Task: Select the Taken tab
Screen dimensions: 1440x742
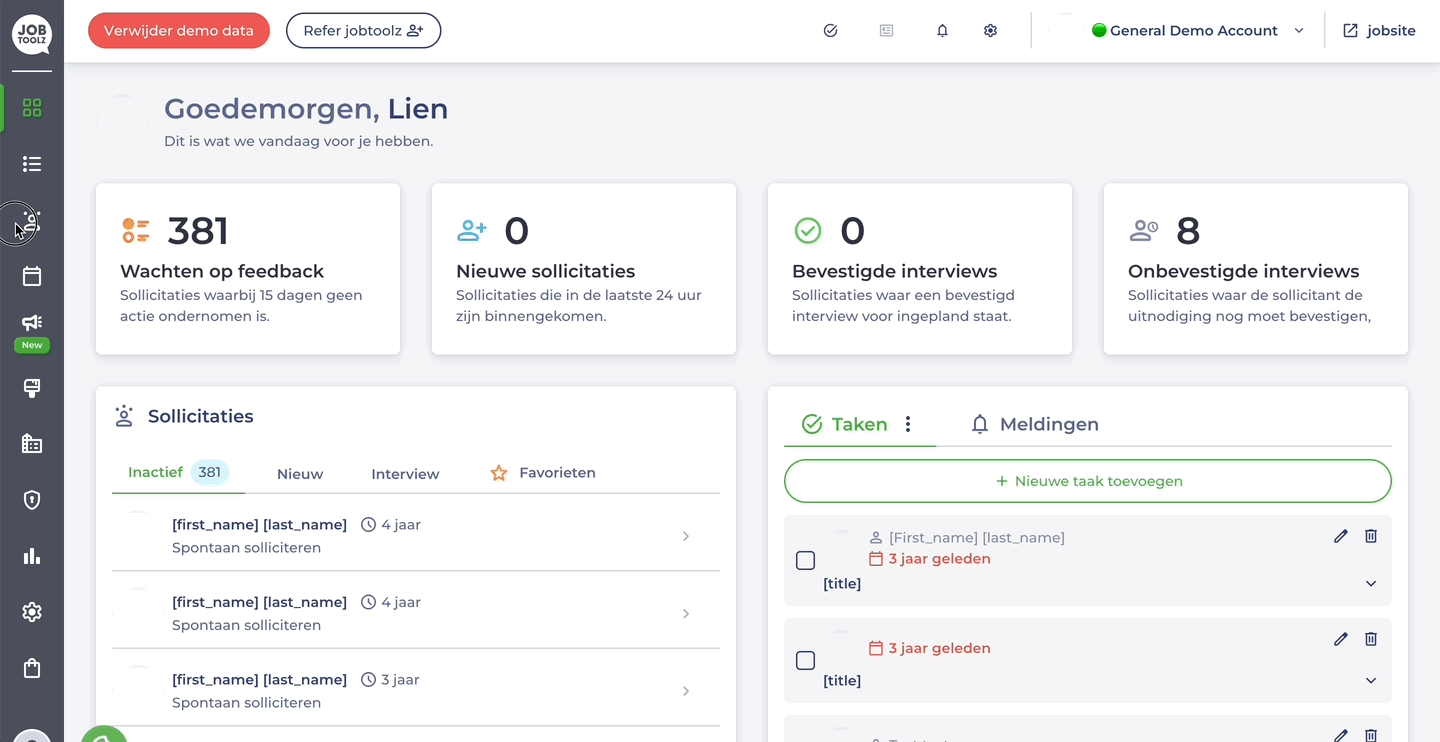Action: [859, 424]
